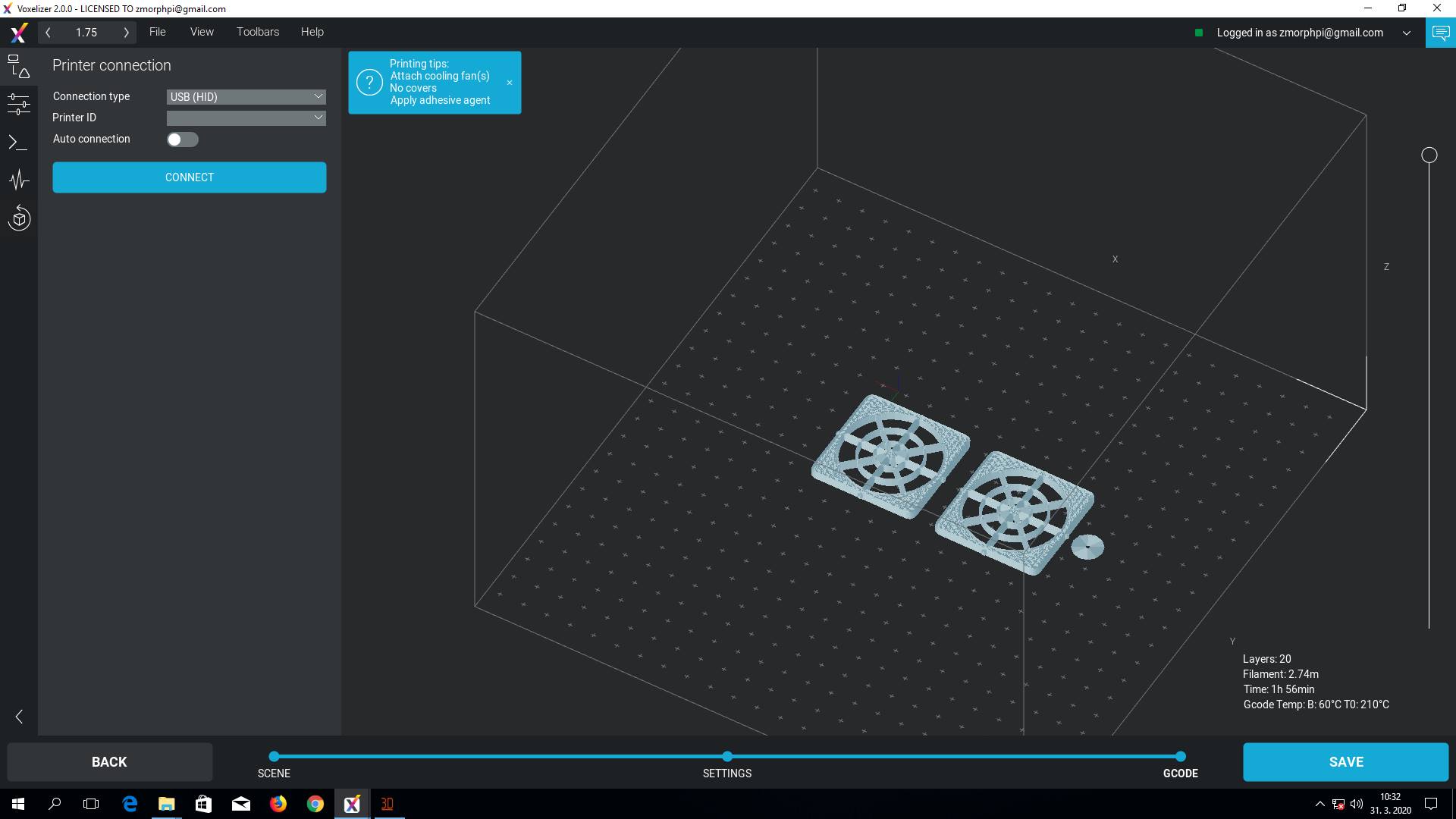Image resolution: width=1456 pixels, height=819 pixels.
Task: Jump to the SETTINGS step marker
Action: pyautogui.click(x=727, y=757)
